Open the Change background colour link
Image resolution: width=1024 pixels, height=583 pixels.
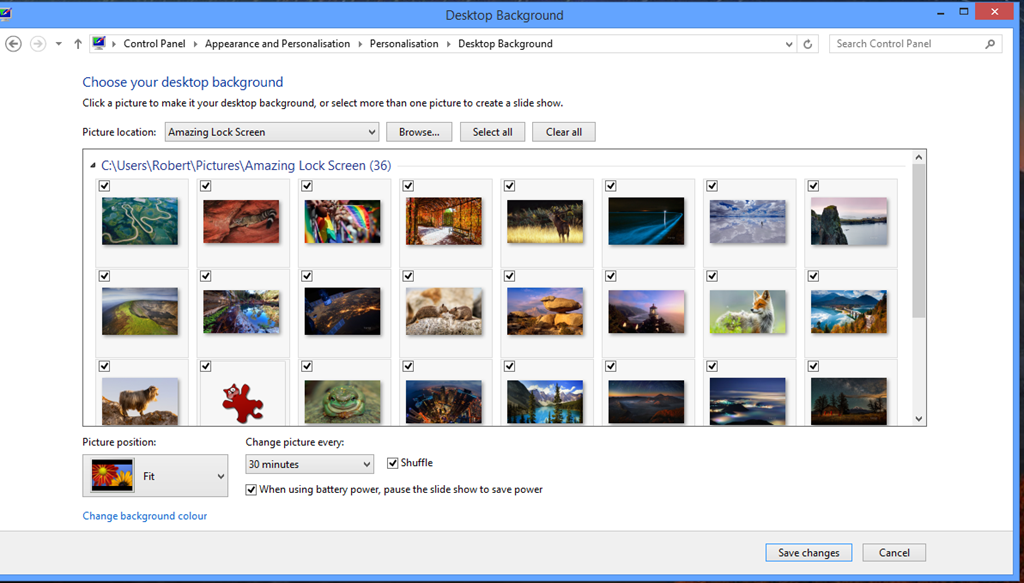coord(144,516)
